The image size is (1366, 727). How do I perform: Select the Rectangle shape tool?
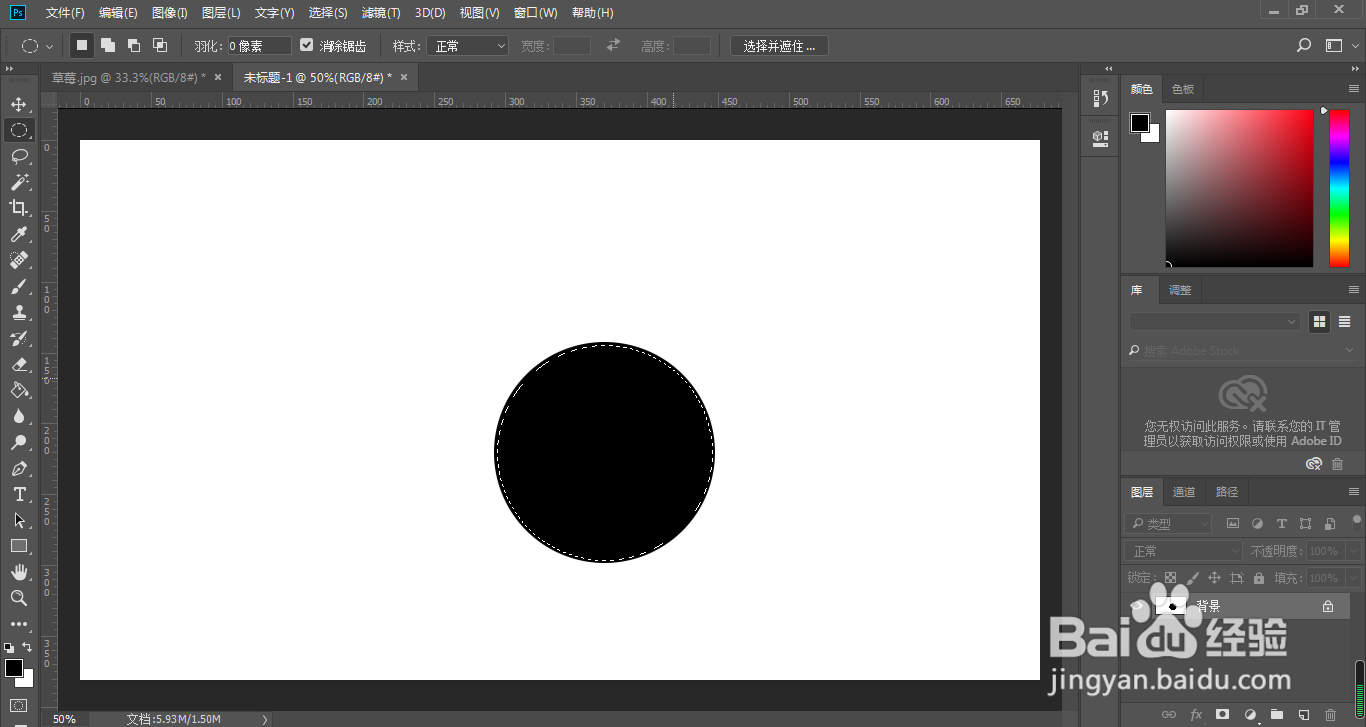[18, 546]
